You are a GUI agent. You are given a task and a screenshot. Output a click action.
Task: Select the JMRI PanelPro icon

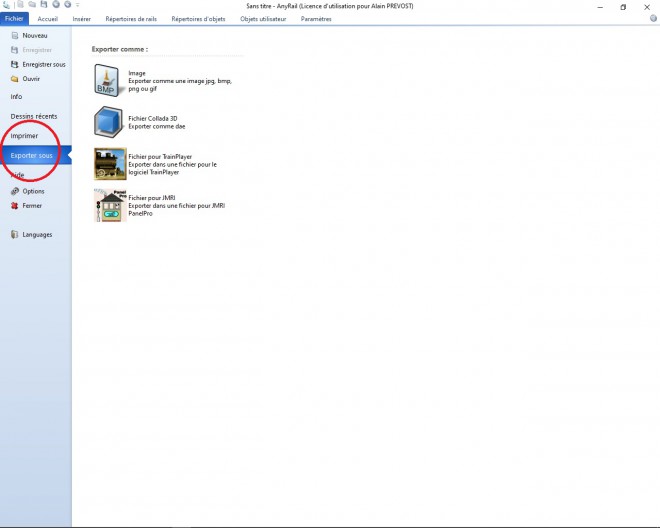(x=110, y=205)
